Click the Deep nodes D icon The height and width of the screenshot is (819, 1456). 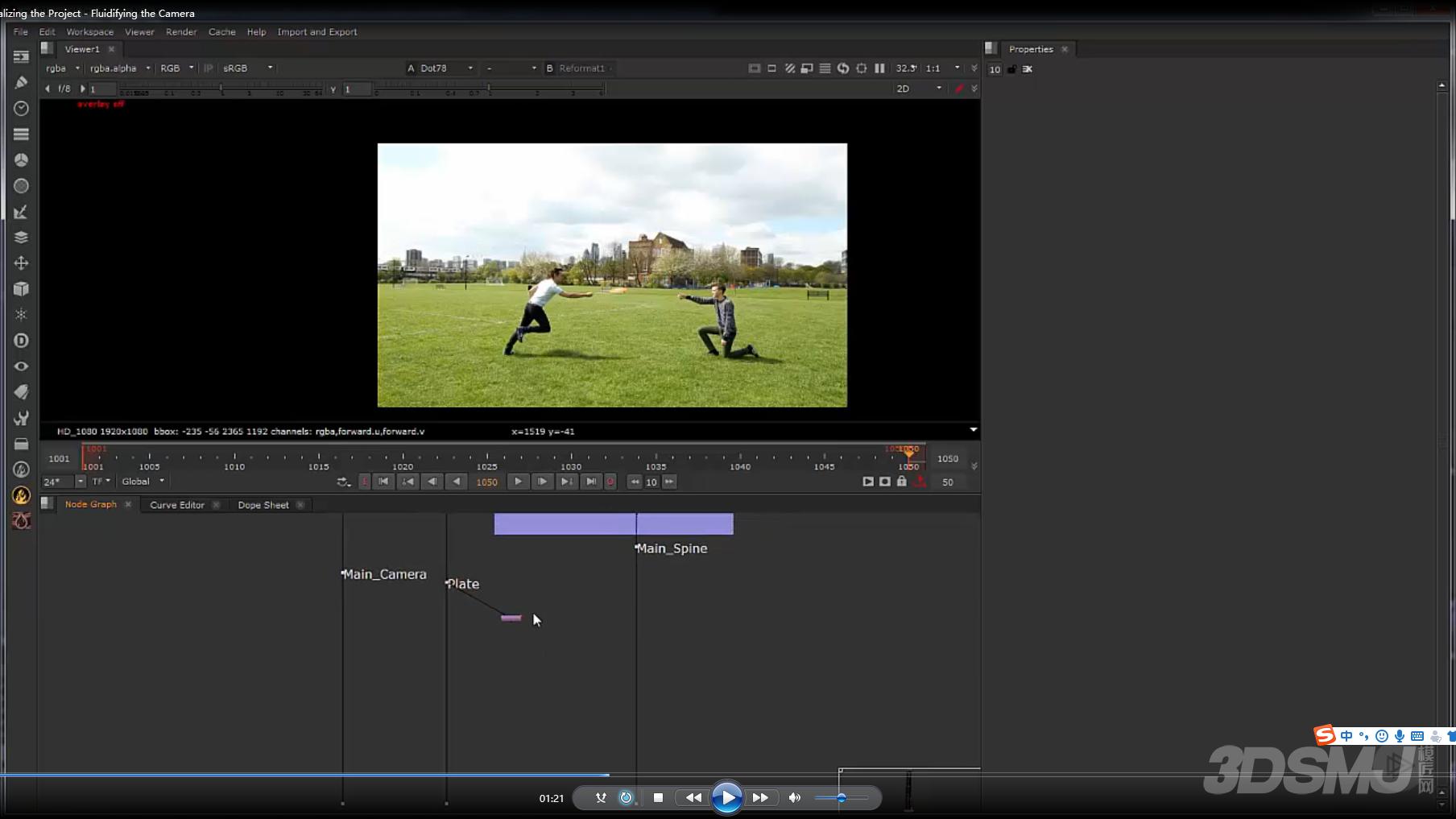(21, 341)
